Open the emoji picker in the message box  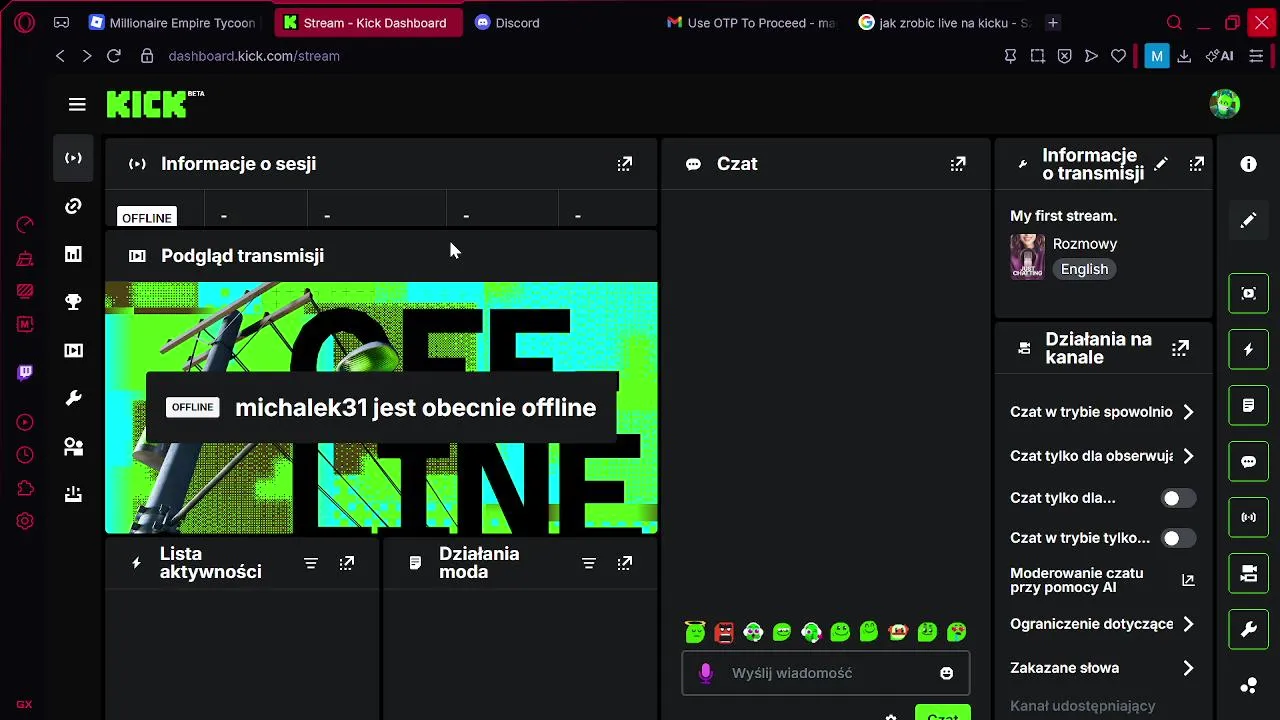click(x=946, y=673)
